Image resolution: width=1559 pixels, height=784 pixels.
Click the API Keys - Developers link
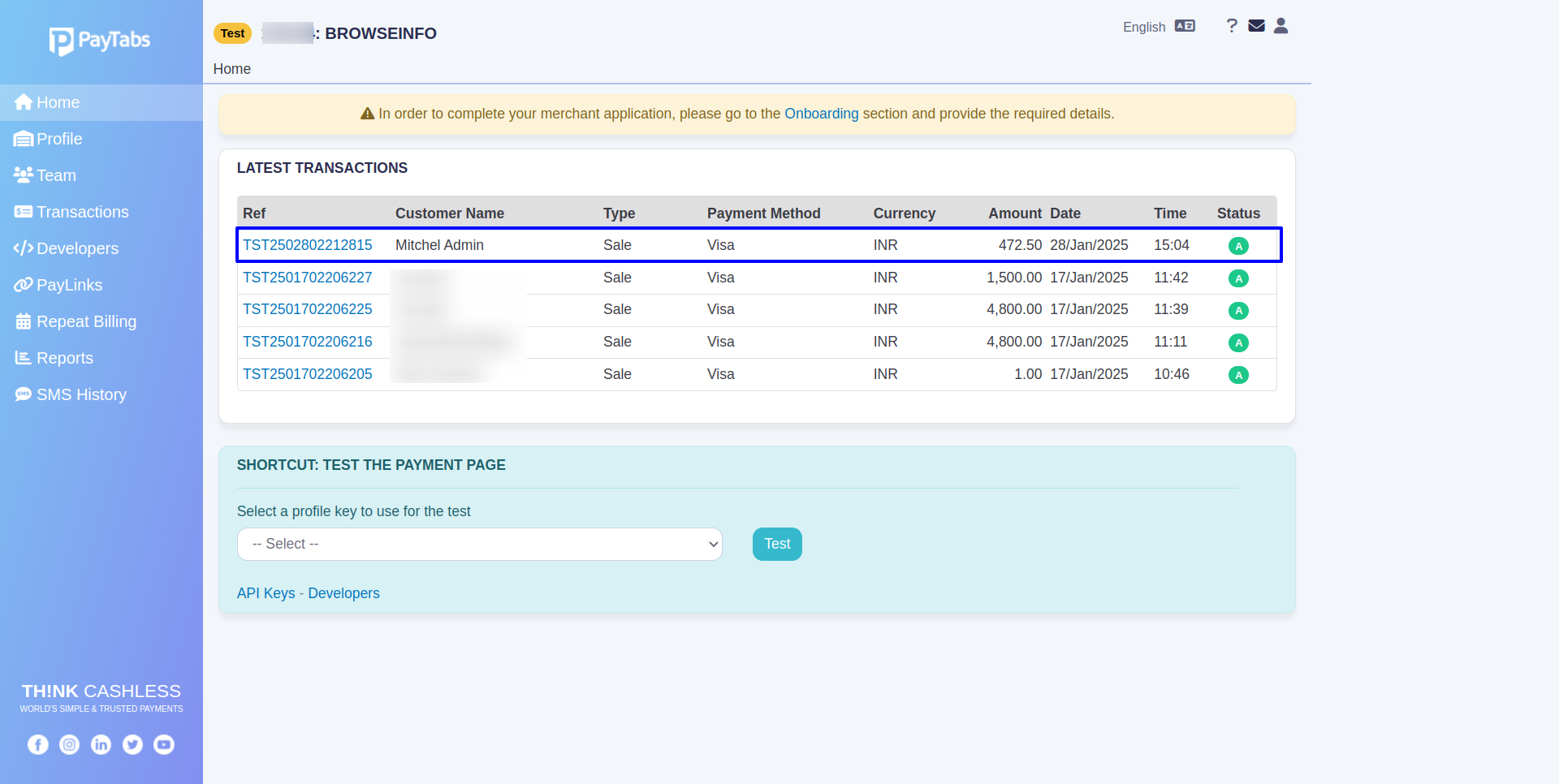(308, 593)
